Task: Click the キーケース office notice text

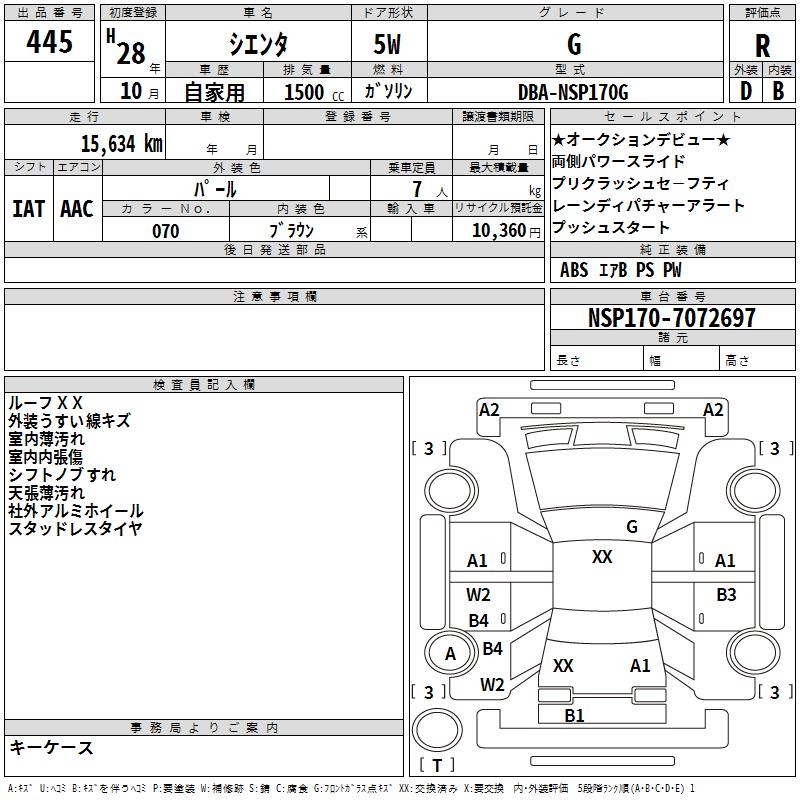Action: [x=51, y=747]
